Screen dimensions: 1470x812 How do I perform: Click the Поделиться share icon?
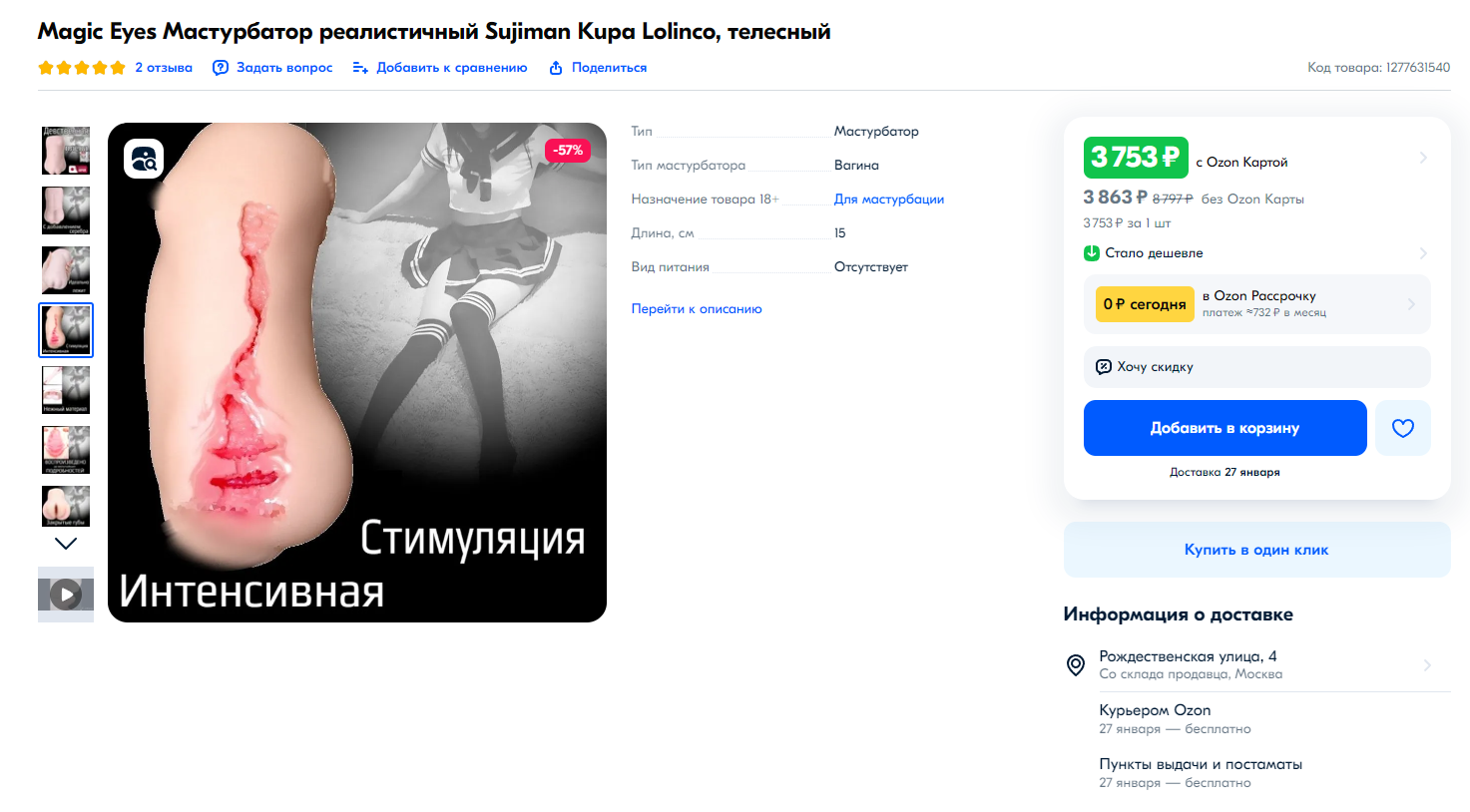pos(555,68)
